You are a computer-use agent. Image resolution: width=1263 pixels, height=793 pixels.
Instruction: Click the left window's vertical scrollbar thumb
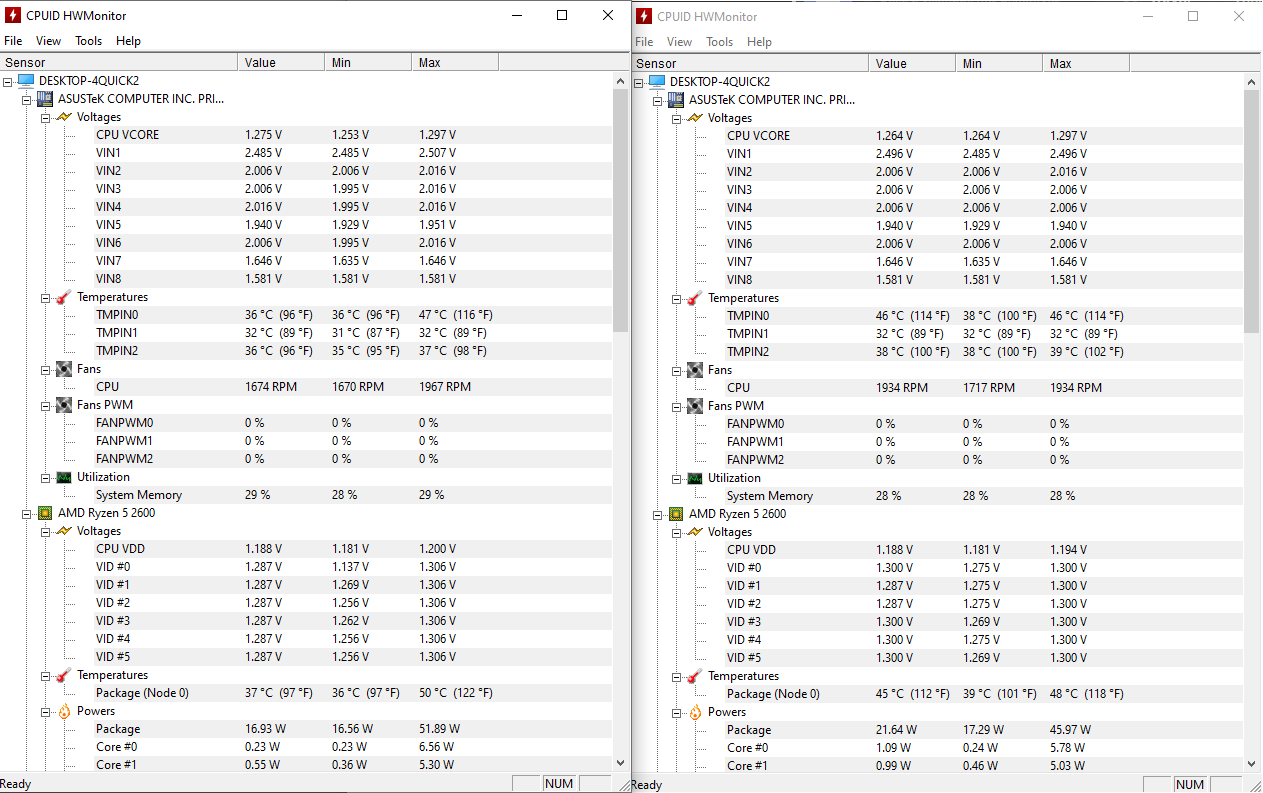pos(620,210)
